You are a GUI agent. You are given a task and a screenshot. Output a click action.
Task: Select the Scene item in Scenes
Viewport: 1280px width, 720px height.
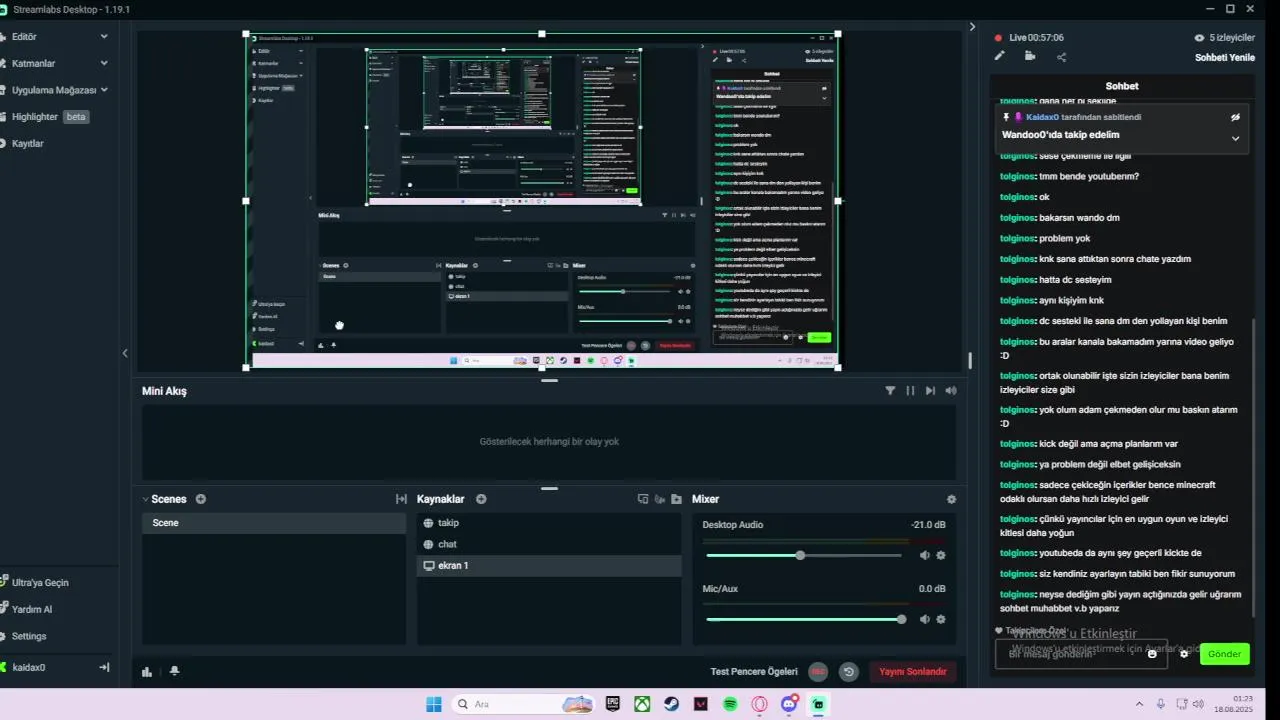coord(273,523)
